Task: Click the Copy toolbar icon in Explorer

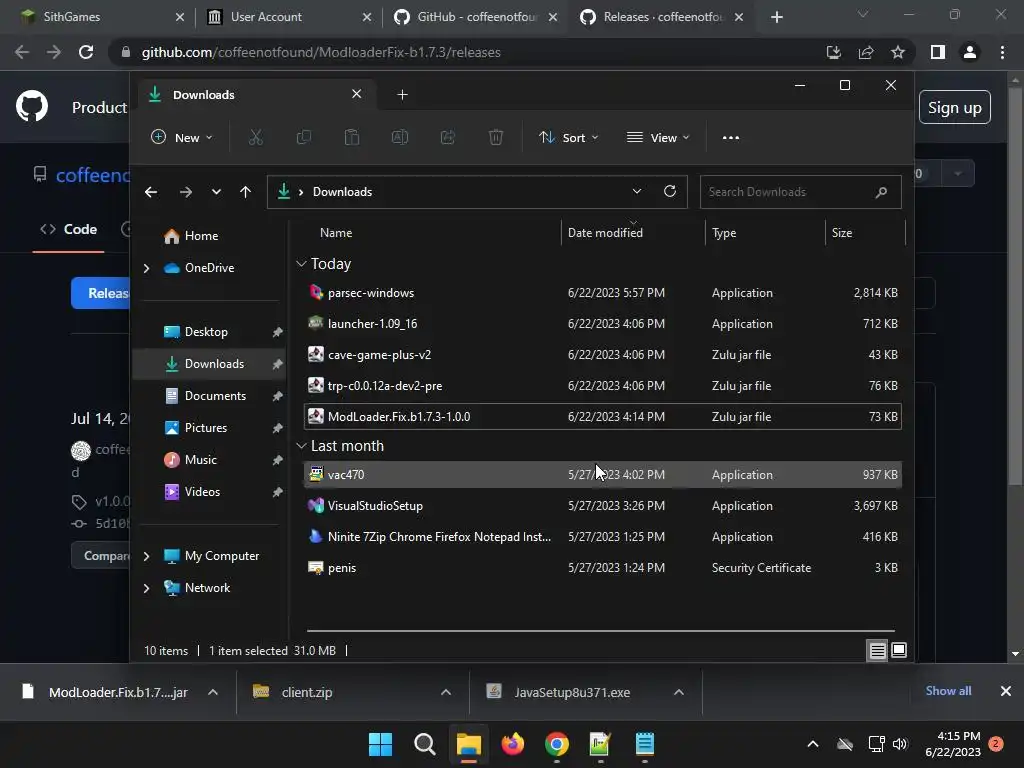Action: point(304,137)
